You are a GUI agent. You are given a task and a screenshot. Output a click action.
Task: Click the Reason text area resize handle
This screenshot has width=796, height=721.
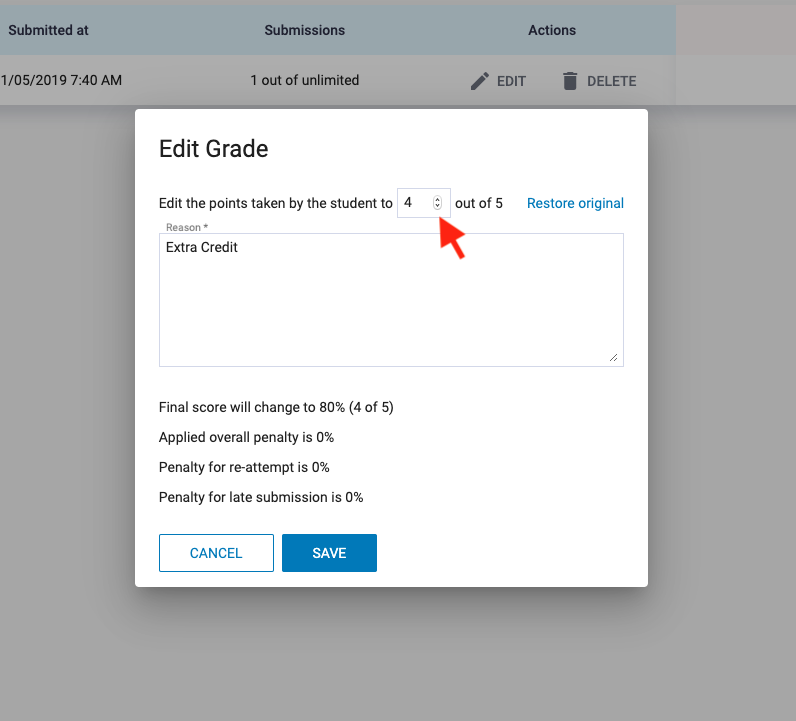[x=613, y=358]
